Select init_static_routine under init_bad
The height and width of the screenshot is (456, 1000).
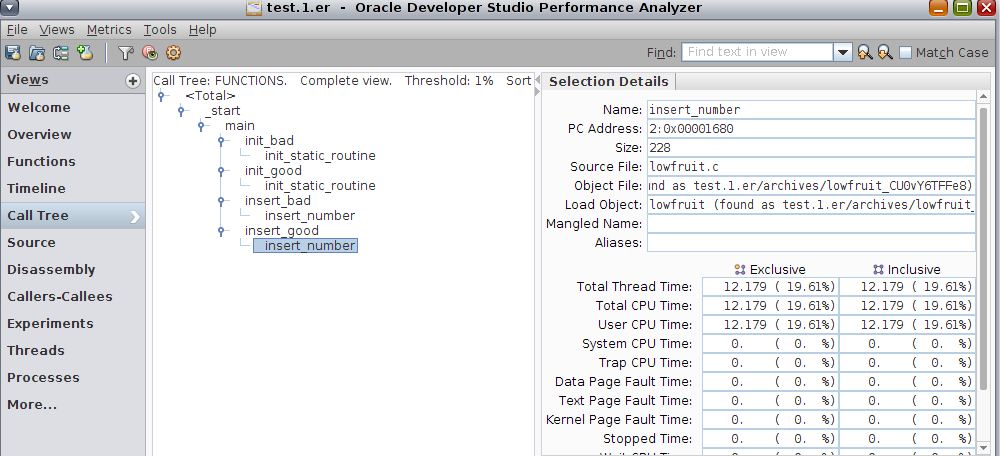tap(320, 156)
